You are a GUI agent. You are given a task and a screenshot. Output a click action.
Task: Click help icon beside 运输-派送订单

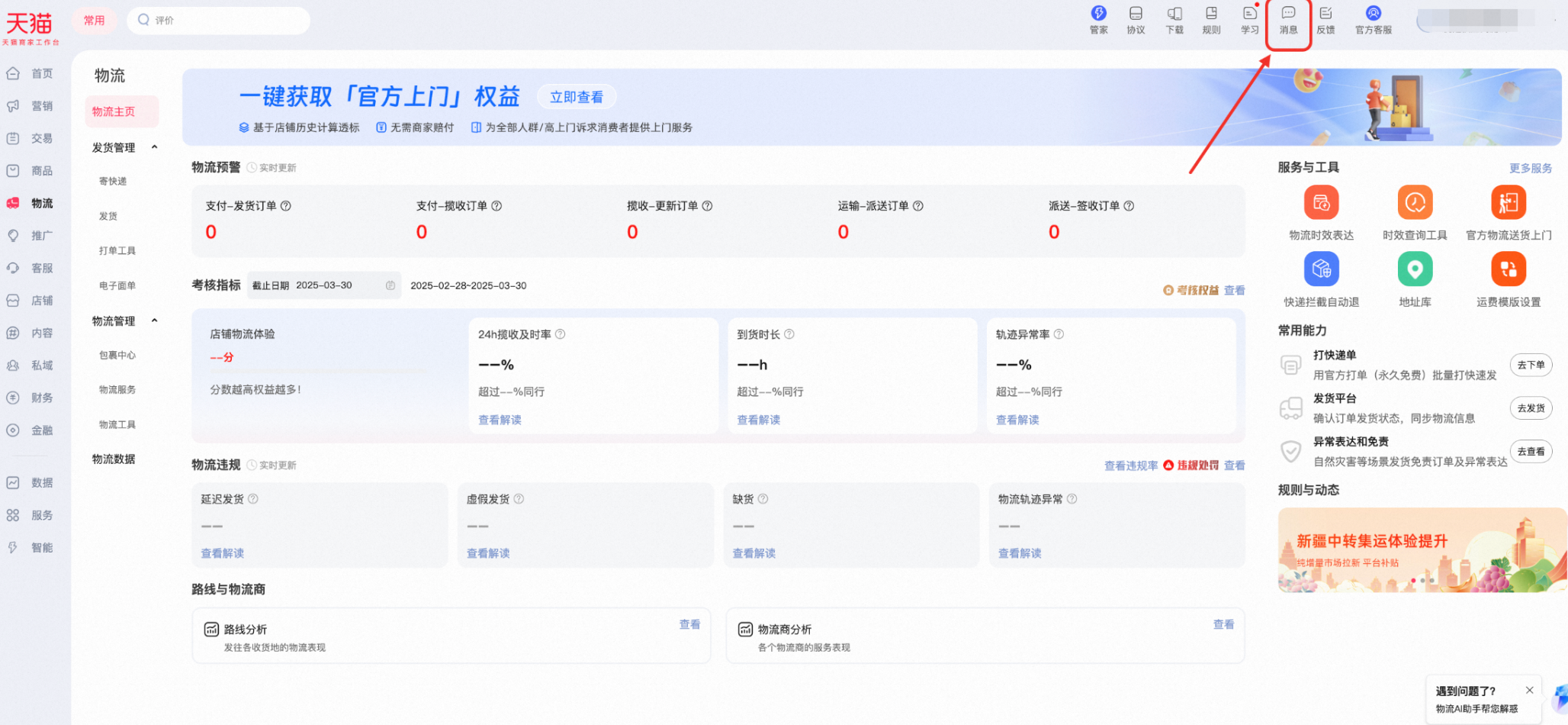click(918, 206)
